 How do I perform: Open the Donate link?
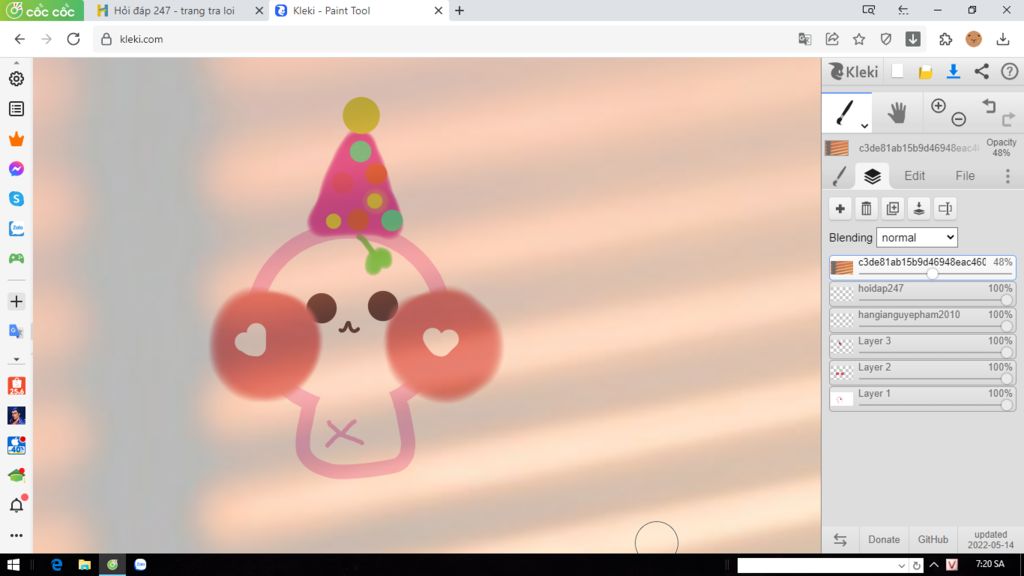[x=884, y=539]
